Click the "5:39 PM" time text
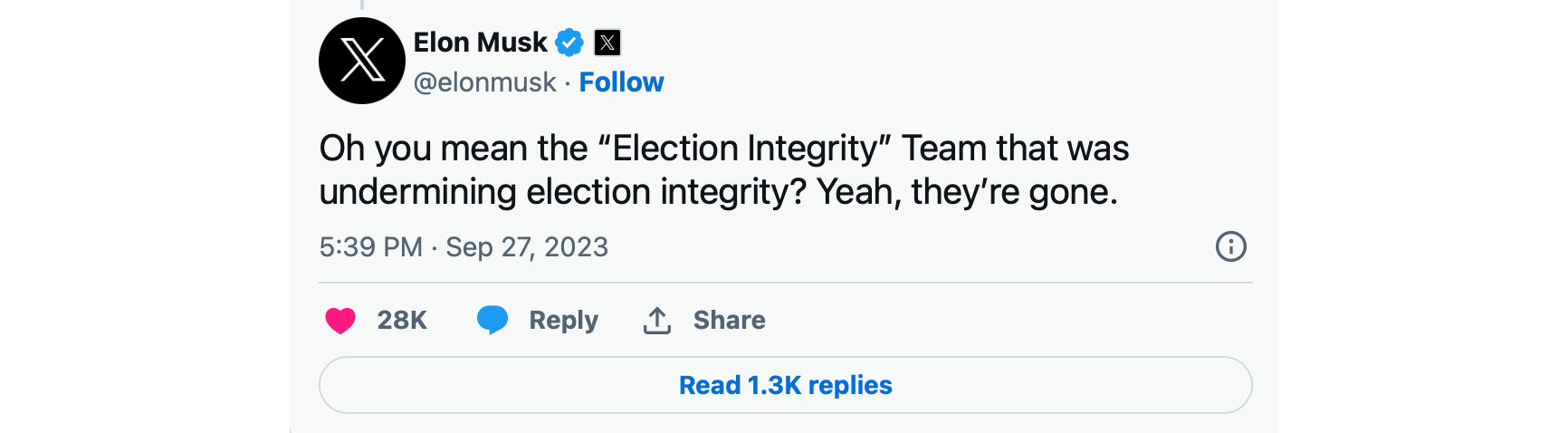Viewport: 1568px width, 433px height. [370, 247]
